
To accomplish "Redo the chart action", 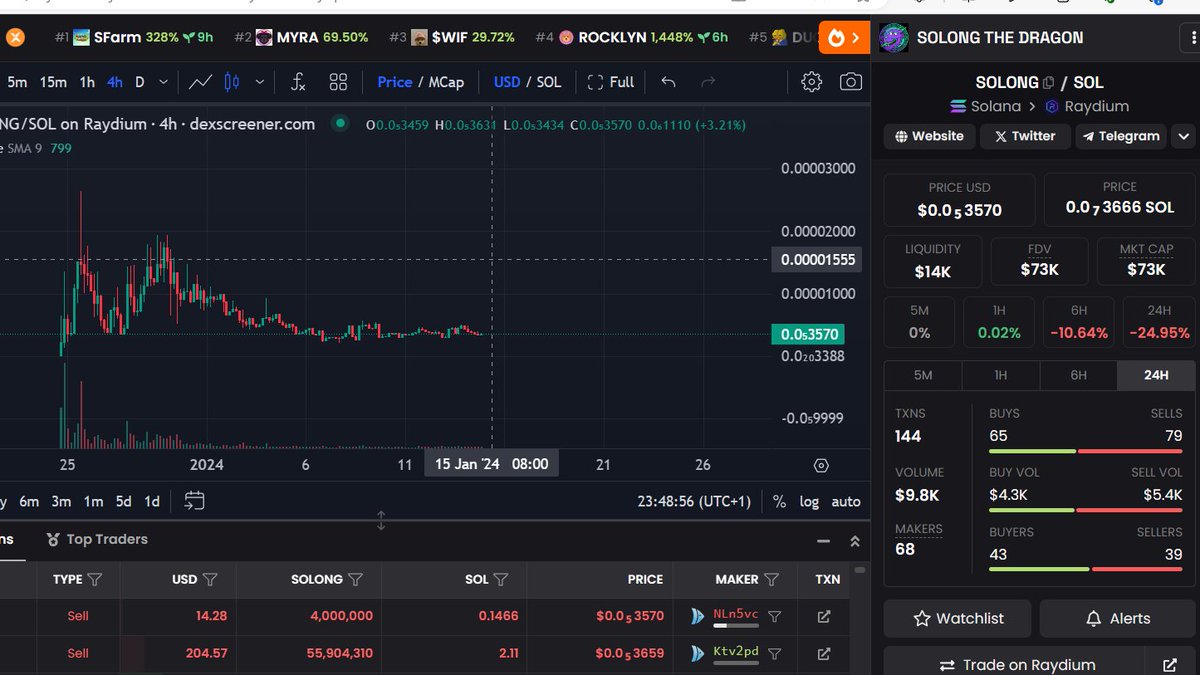I will (x=708, y=82).
